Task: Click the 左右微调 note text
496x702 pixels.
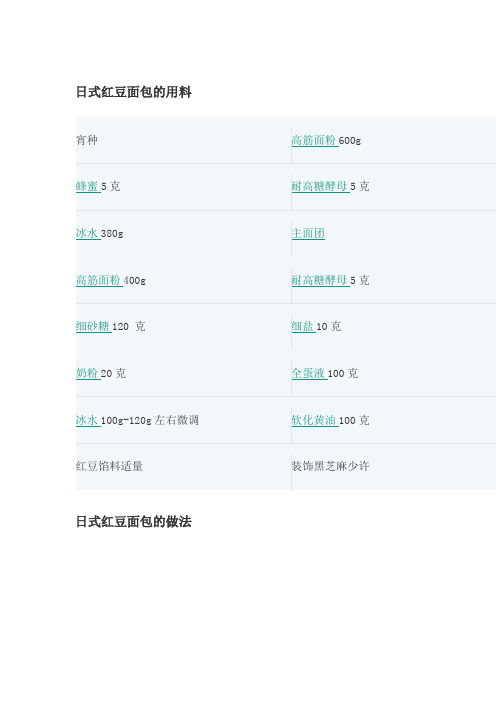Action: pyautogui.click(x=177, y=420)
